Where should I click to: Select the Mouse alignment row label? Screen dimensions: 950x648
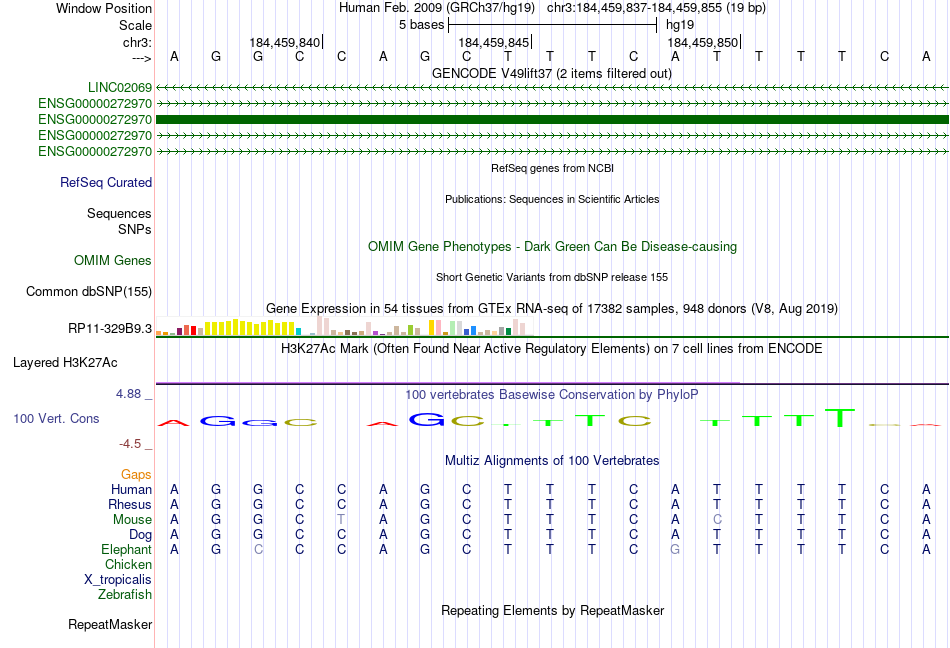[x=132, y=520]
